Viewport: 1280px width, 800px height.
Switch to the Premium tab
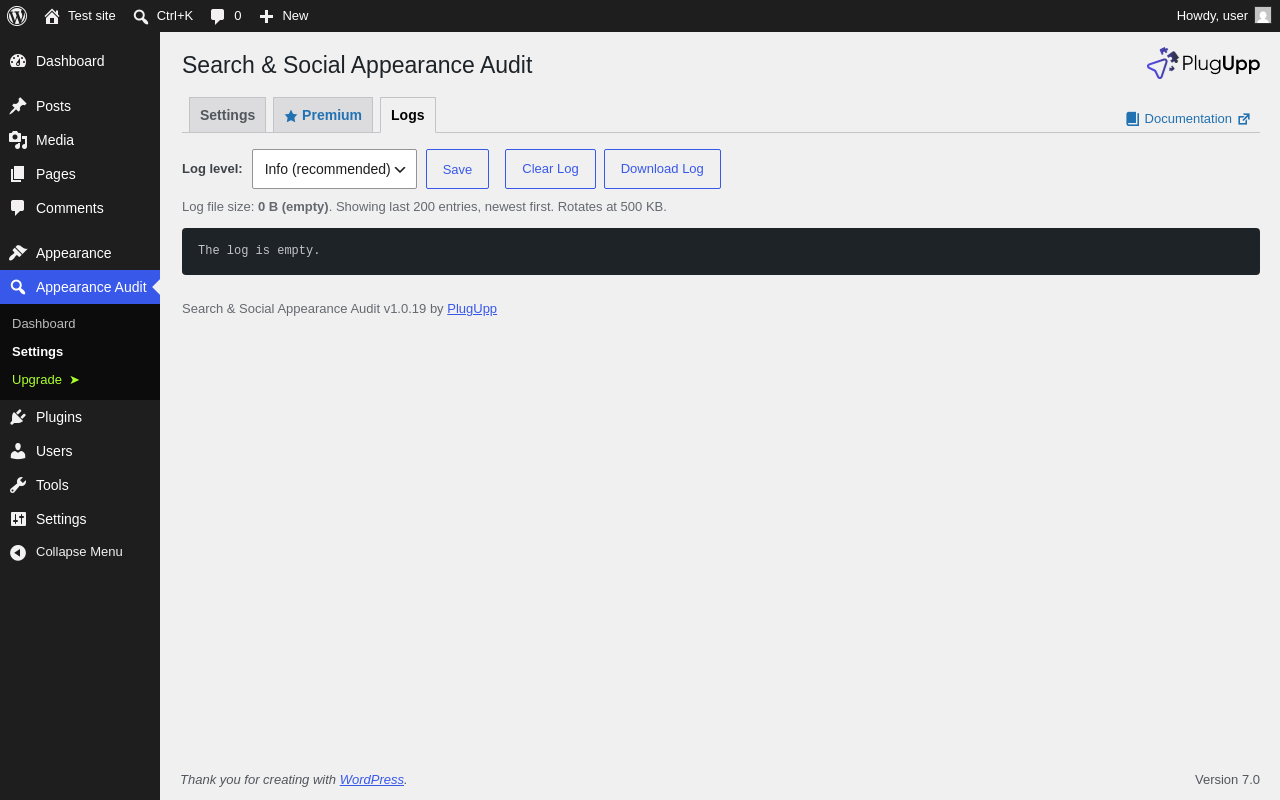tap(323, 115)
